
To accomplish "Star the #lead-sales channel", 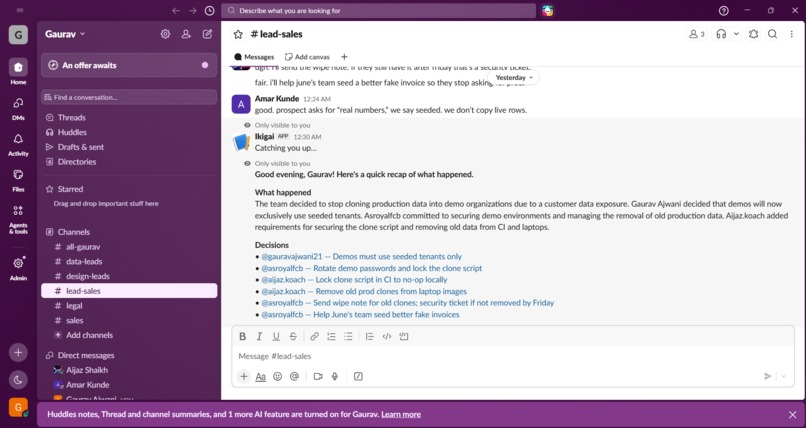I will pyautogui.click(x=238, y=34).
